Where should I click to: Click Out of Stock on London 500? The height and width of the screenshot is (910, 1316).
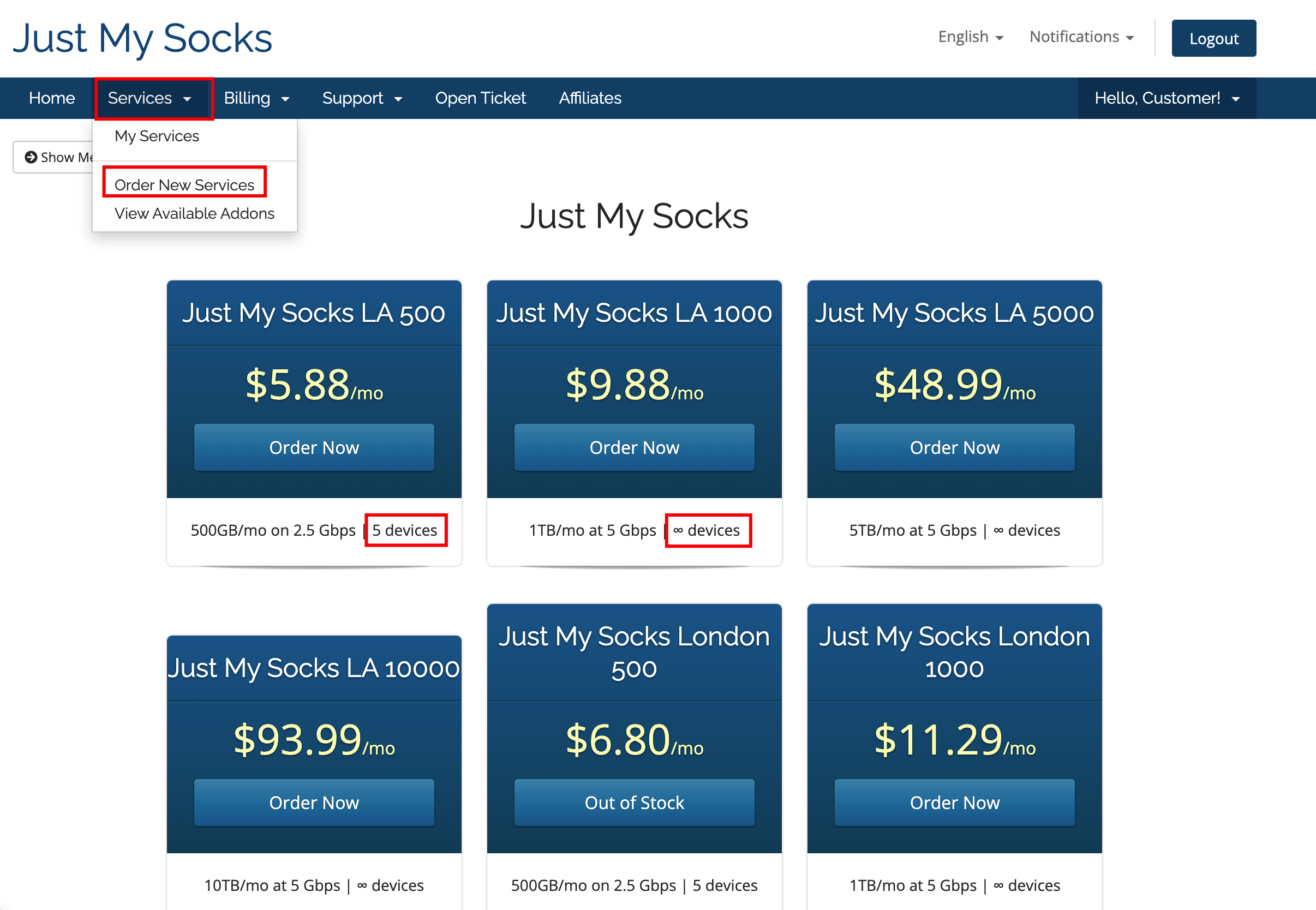click(634, 803)
